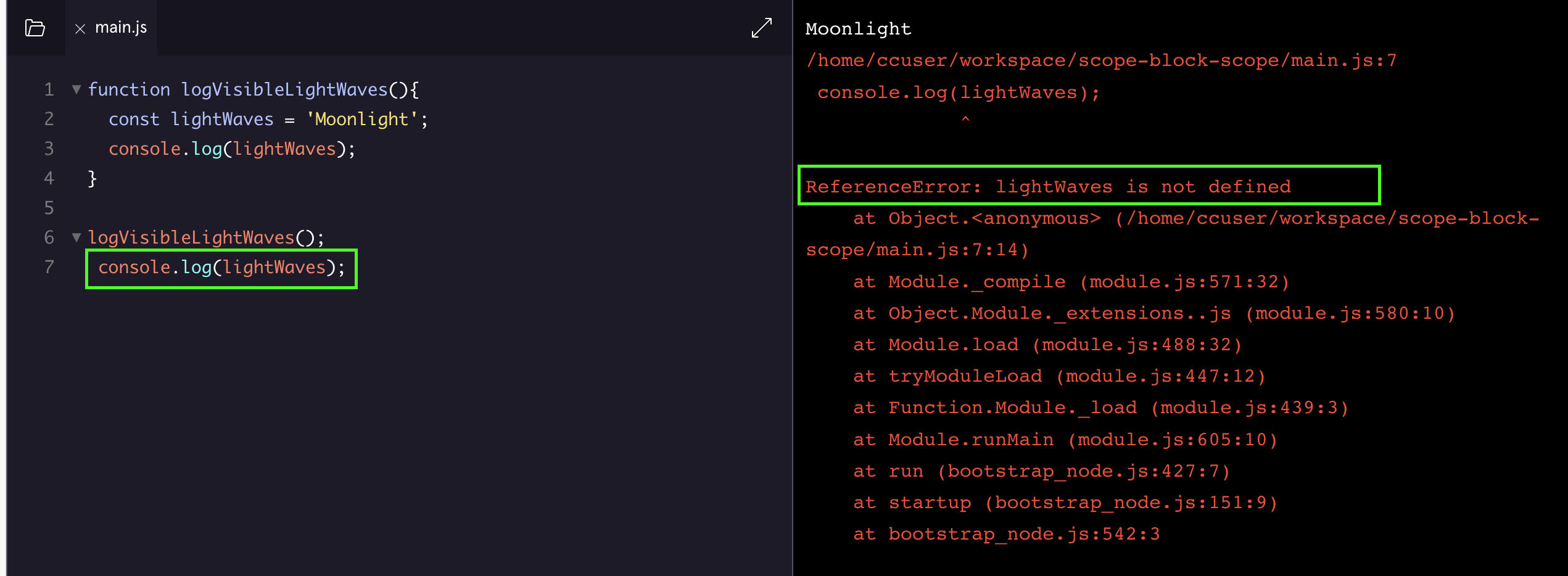Click the closing brace on line 4
The width and height of the screenshot is (1568, 576).
(x=92, y=178)
